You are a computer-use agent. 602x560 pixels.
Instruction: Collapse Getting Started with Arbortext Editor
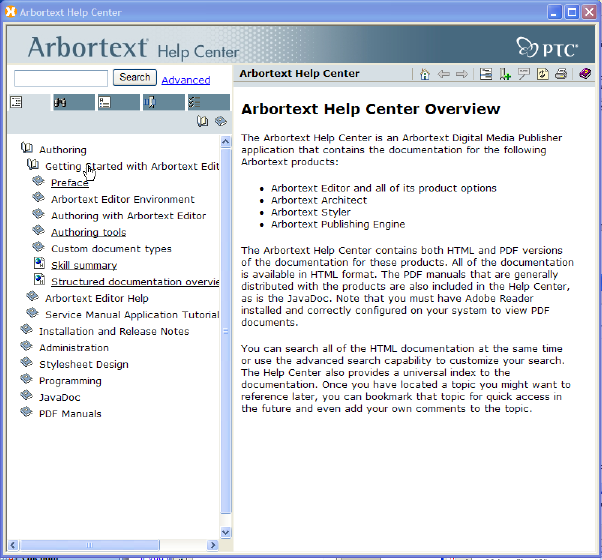pos(33,165)
